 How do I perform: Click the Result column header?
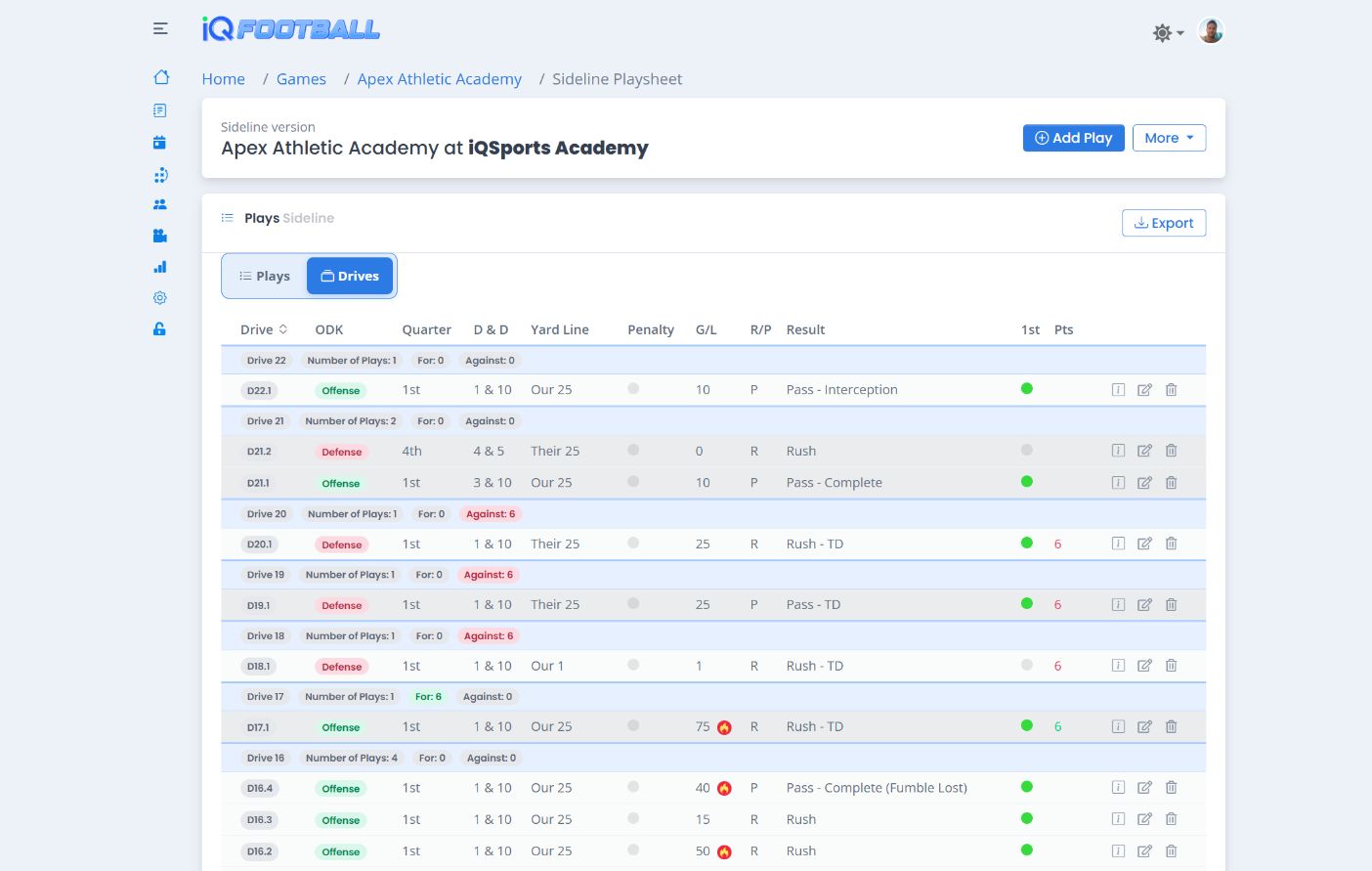point(805,329)
